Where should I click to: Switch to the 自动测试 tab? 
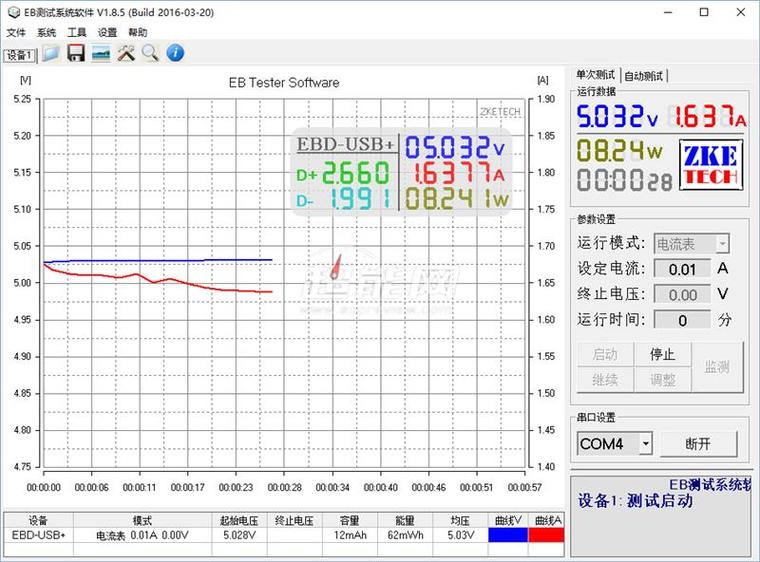643,76
